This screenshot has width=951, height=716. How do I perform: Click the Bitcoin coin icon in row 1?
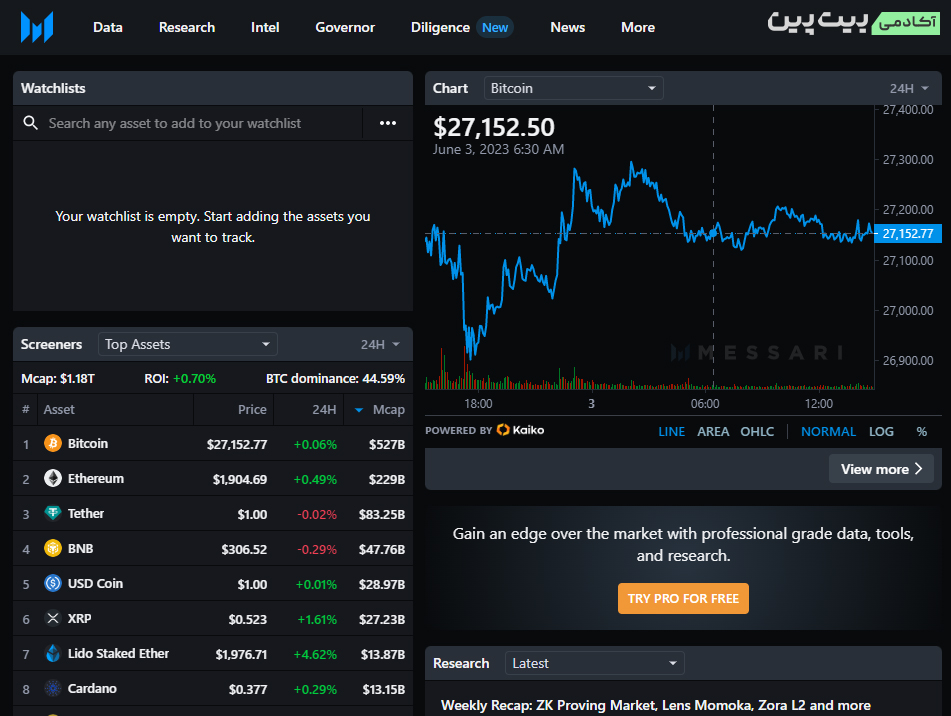pos(53,443)
